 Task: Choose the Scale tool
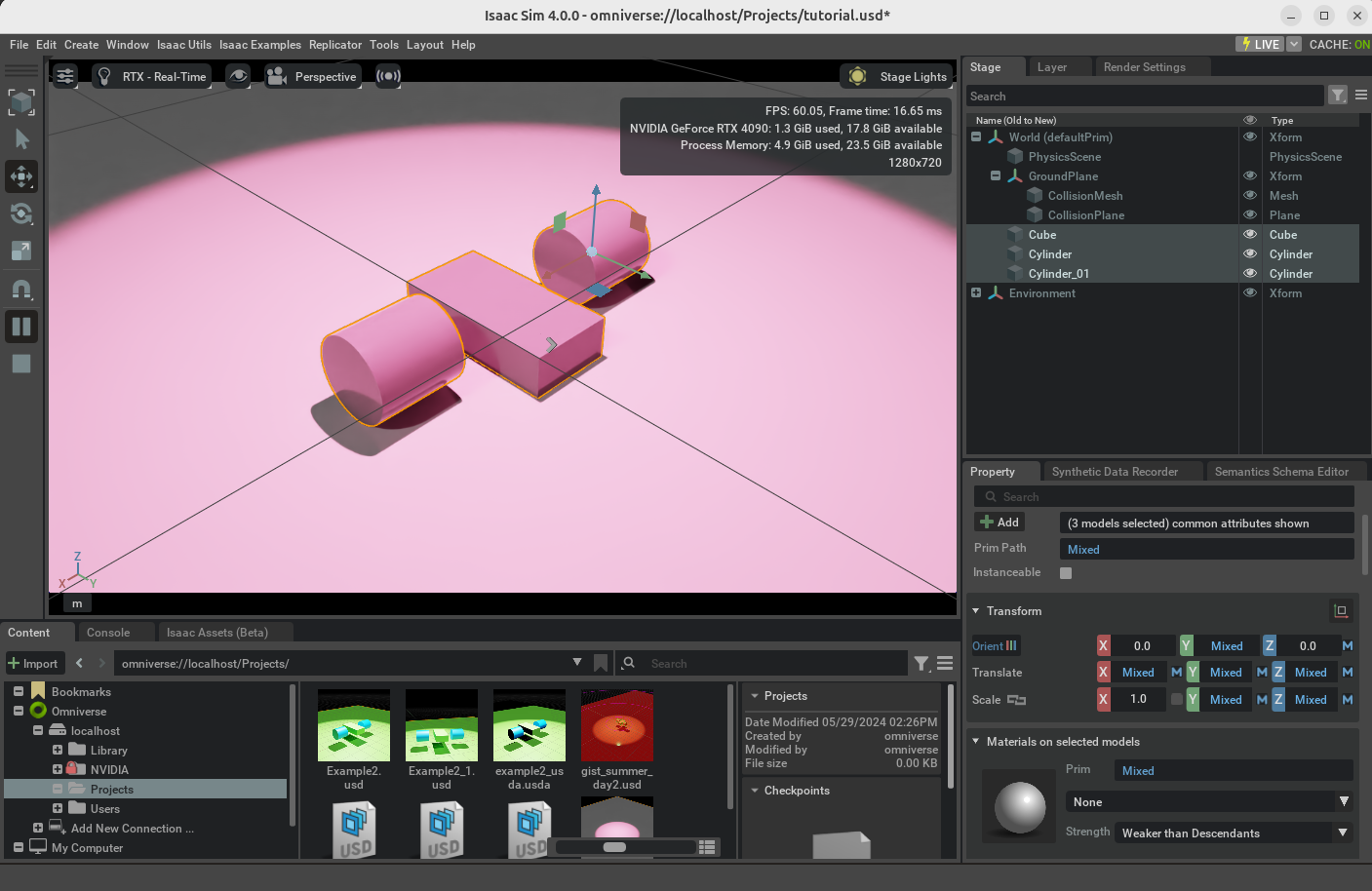tap(21, 251)
